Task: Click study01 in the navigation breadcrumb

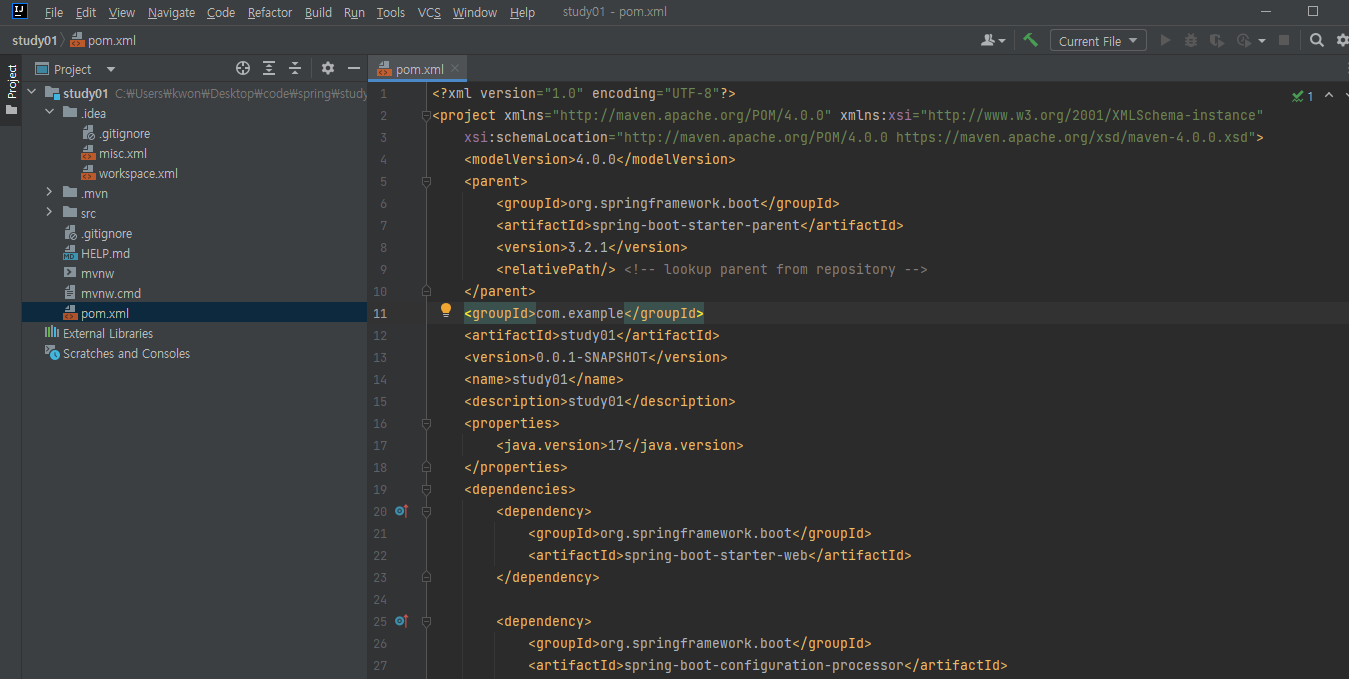Action: coord(34,41)
